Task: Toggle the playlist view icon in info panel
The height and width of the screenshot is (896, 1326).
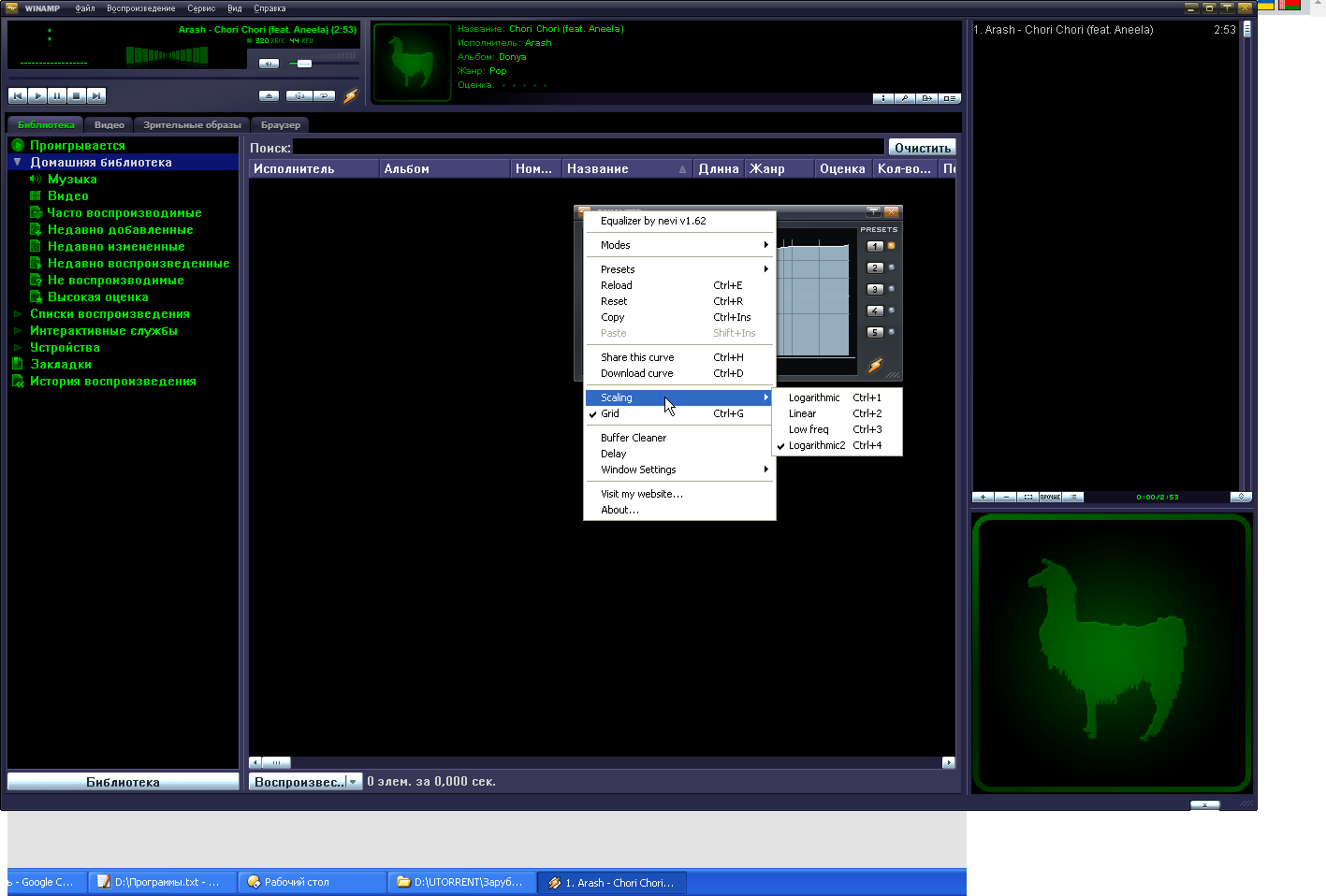Action: [x=949, y=98]
